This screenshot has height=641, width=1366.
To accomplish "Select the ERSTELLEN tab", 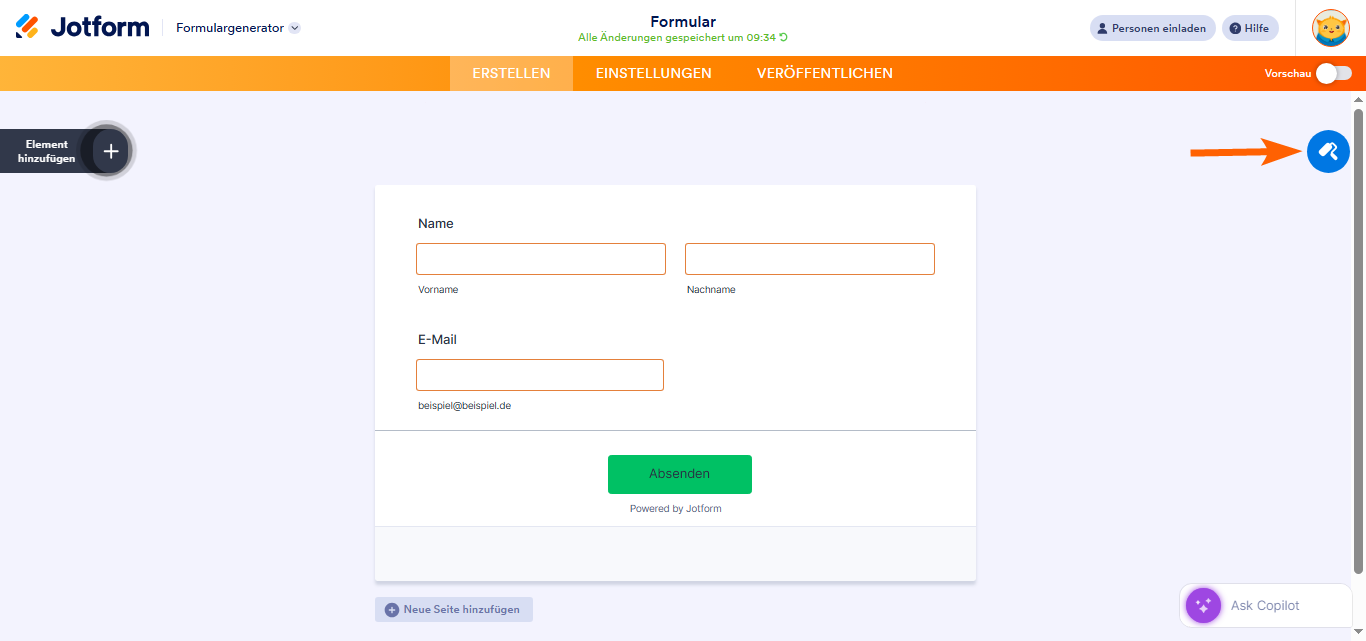I will 511,73.
